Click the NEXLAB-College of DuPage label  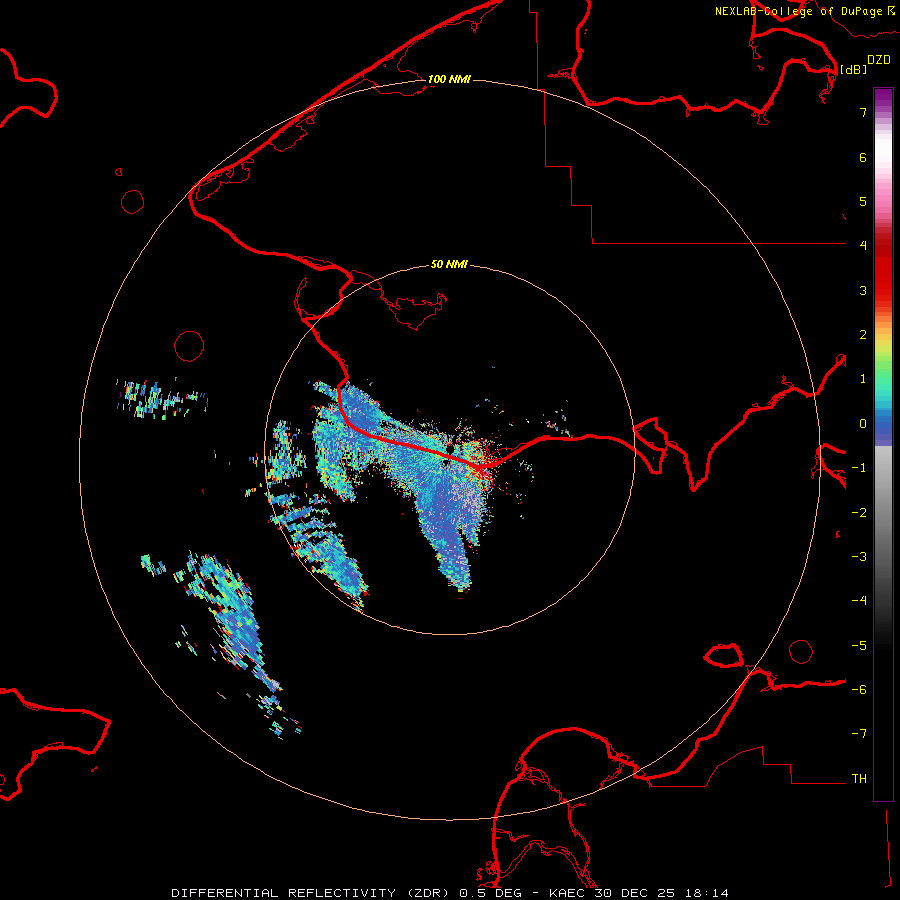(804, 11)
